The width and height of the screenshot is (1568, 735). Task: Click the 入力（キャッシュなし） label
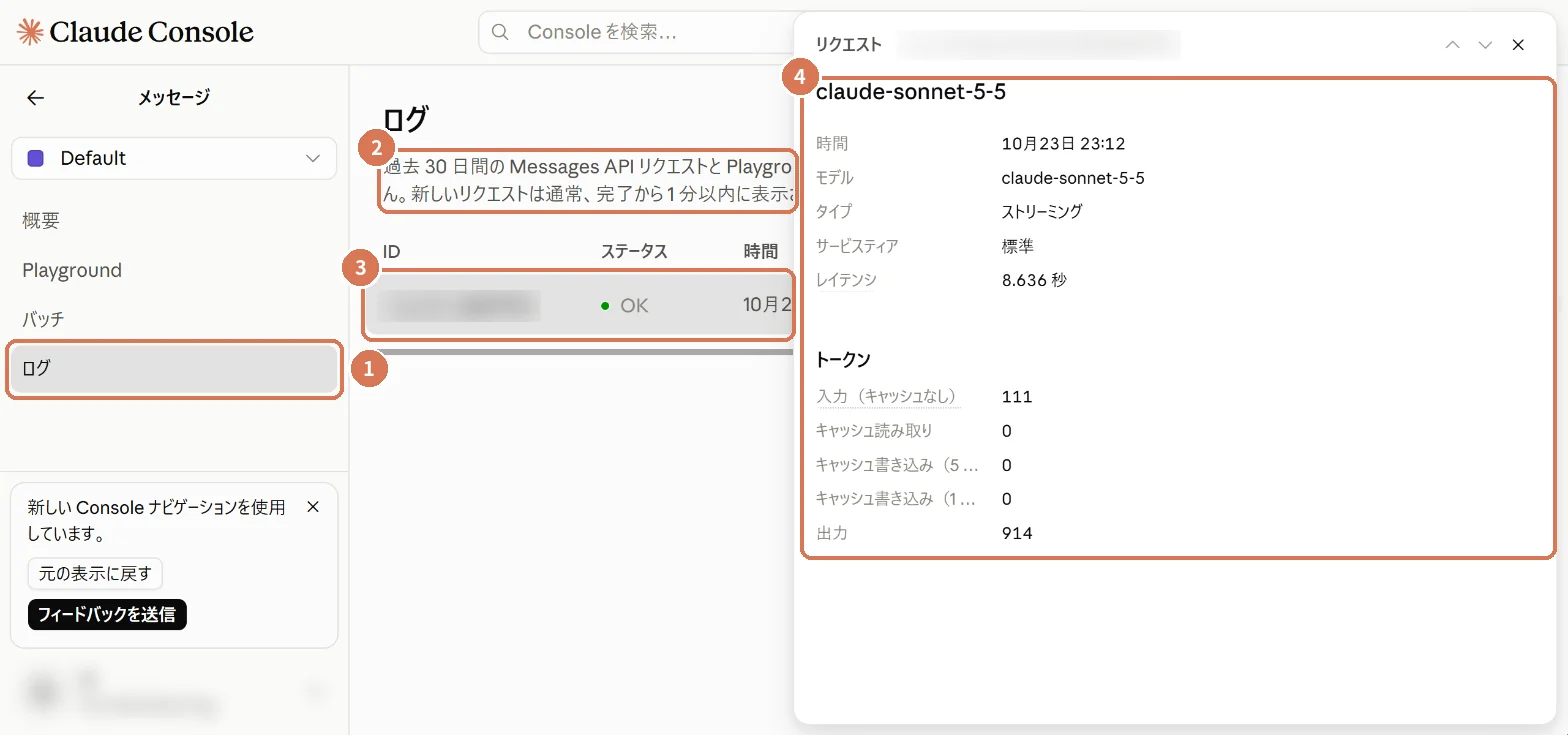[887, 397]
